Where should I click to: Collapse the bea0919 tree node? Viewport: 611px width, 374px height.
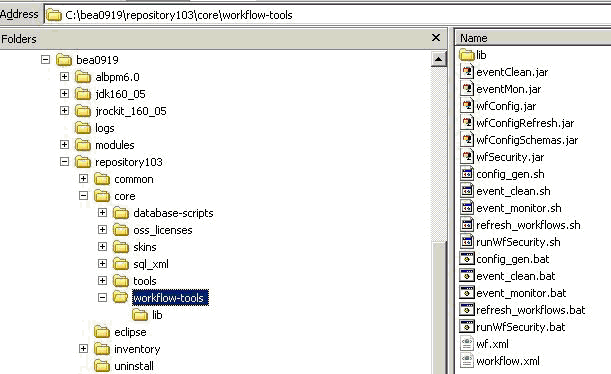click(46, 60)
